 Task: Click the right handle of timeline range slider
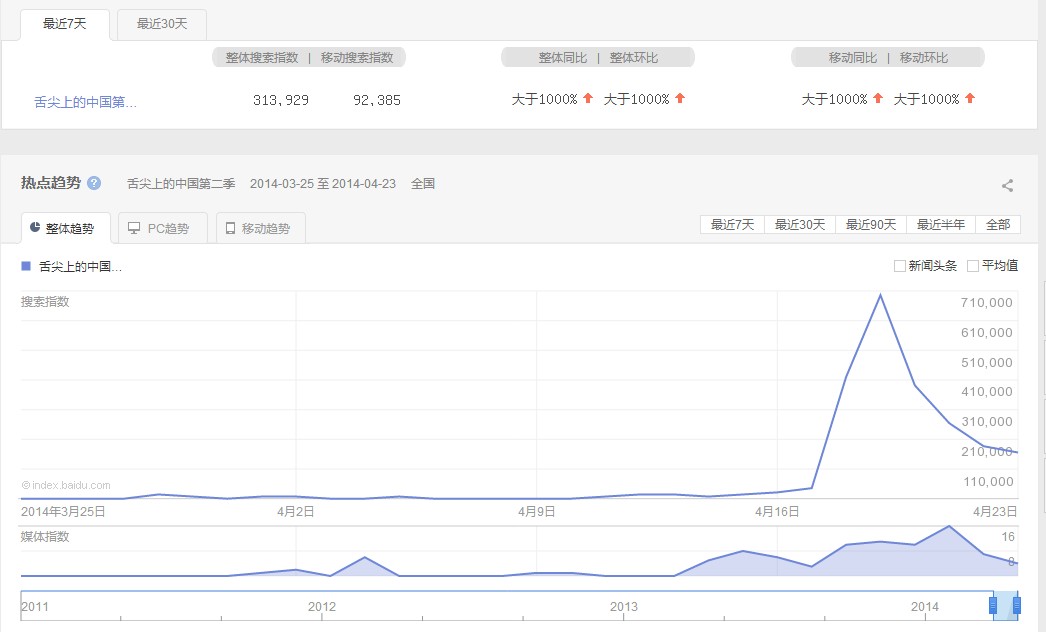tap(1017, 605)
